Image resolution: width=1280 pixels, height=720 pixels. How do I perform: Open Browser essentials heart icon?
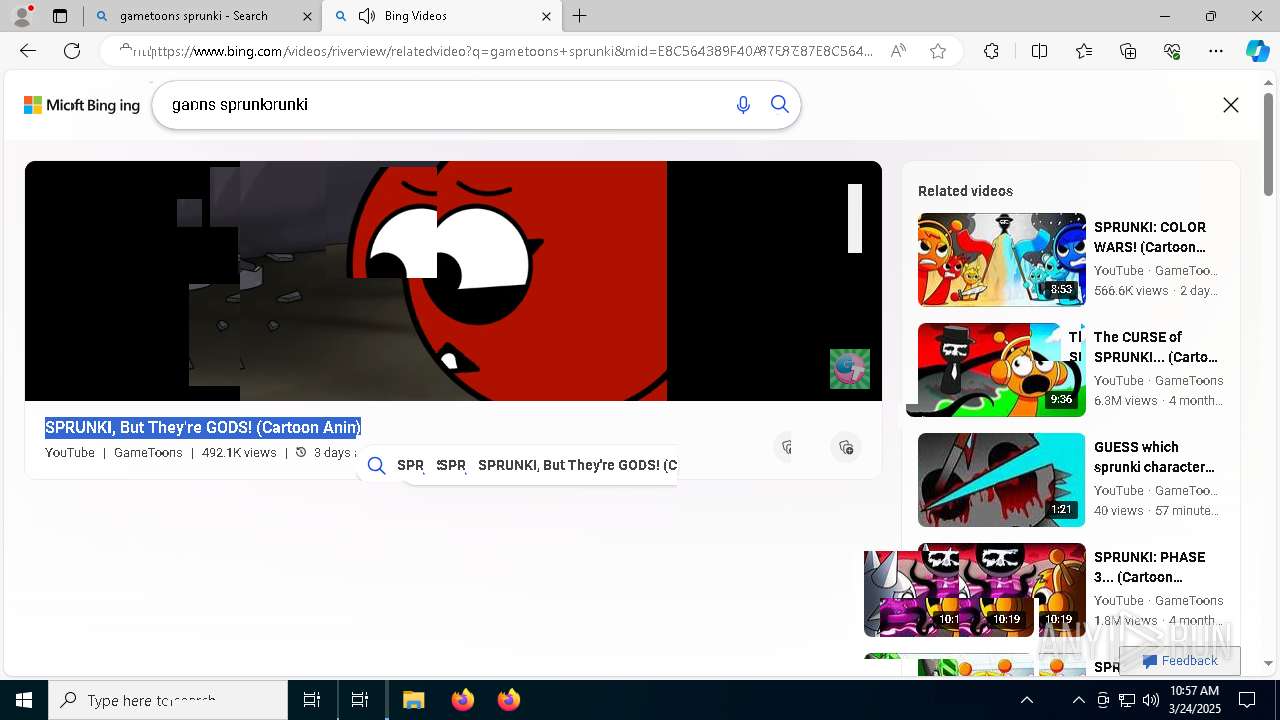pos(1172,51)
